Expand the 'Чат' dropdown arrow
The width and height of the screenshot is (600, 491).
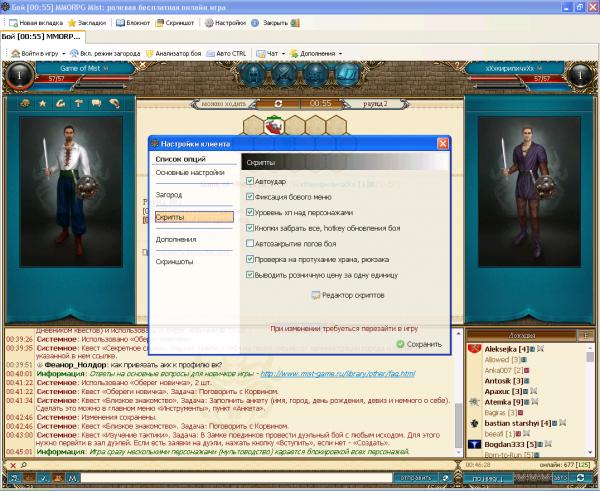click(x=283, y=54)
